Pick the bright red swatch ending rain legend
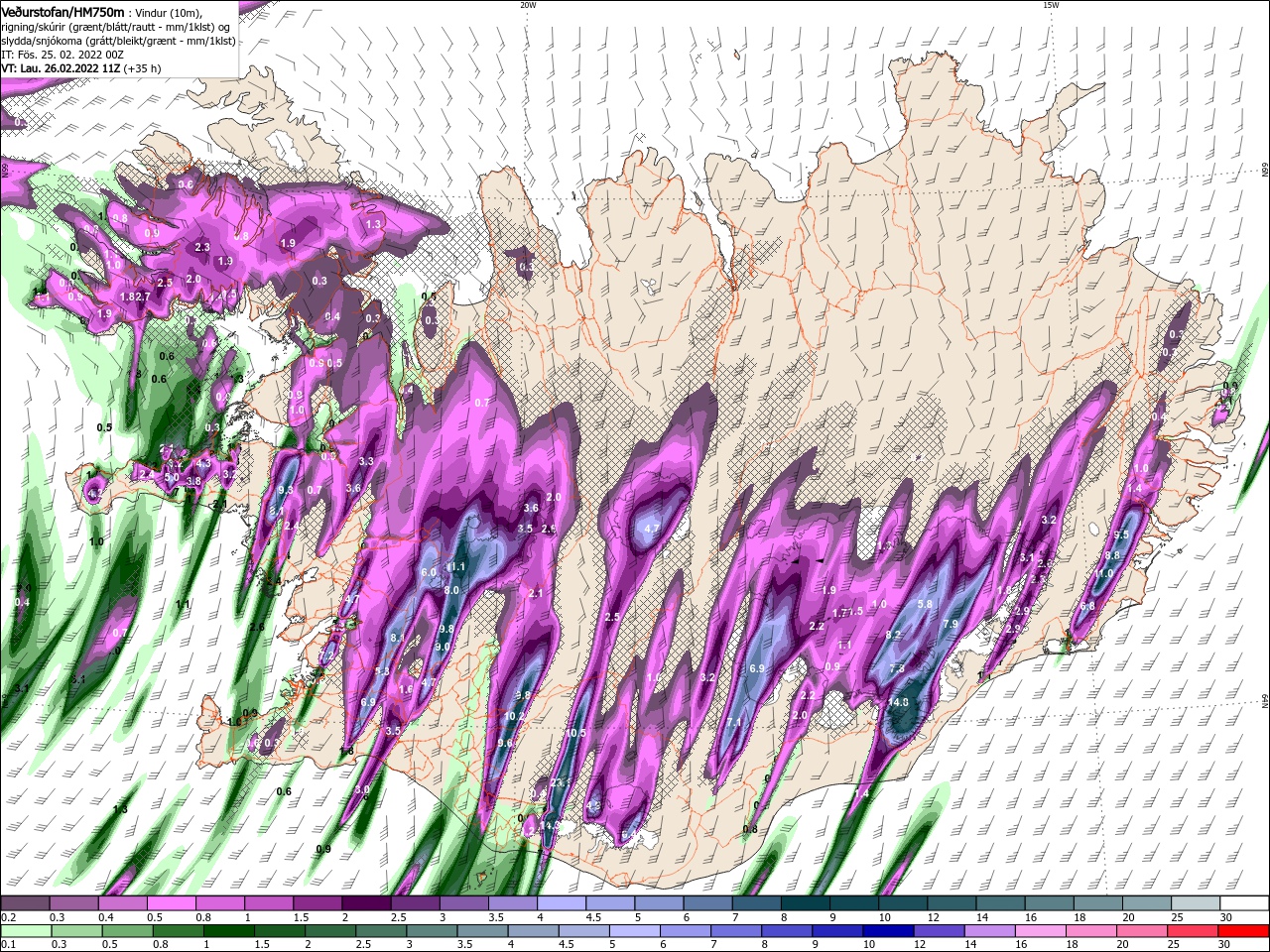This screenshot has width=1270, height=952. coord(1245,931)
